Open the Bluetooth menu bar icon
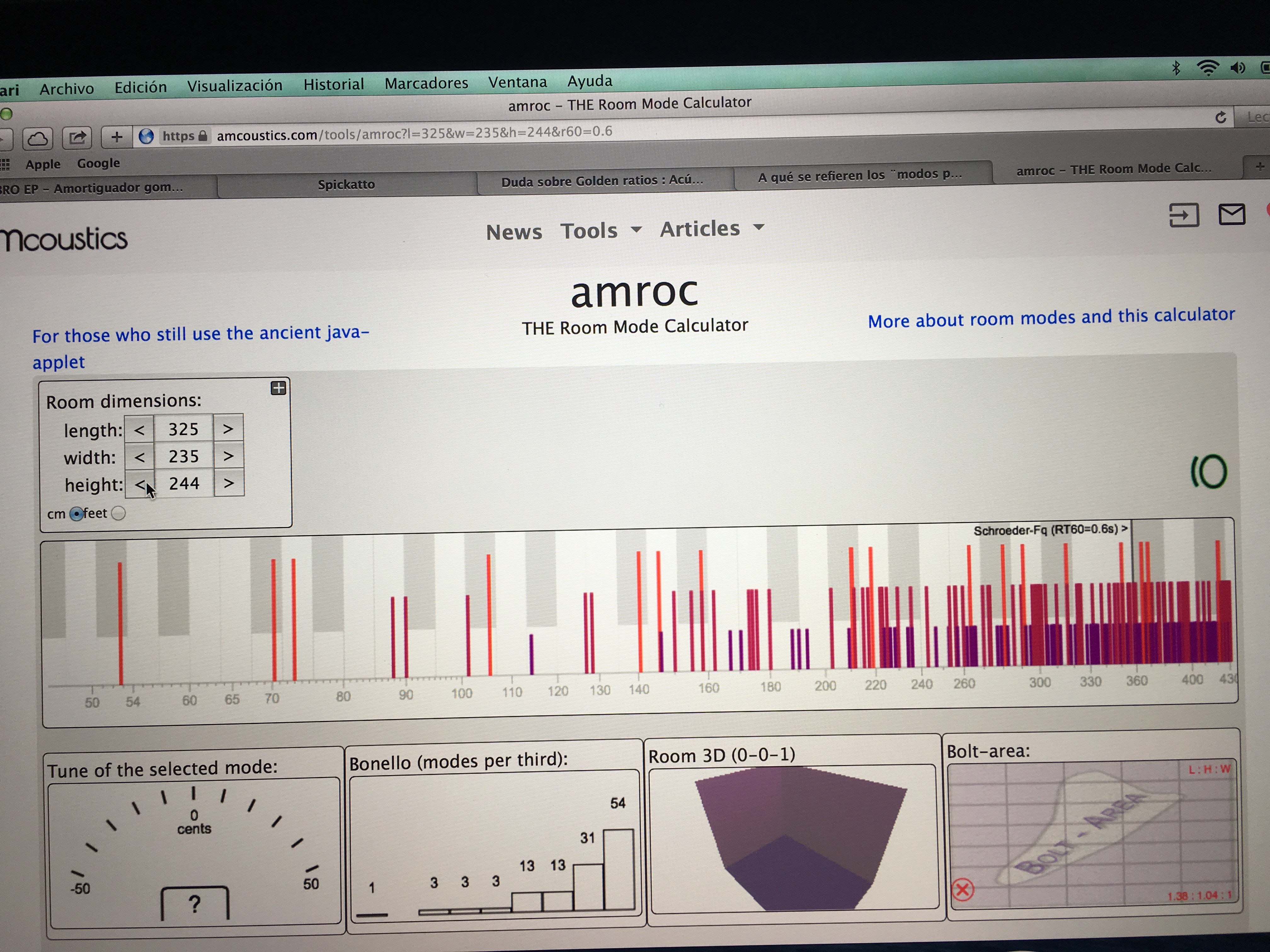Viewport: 1270px width, 952px height. 1176,68
